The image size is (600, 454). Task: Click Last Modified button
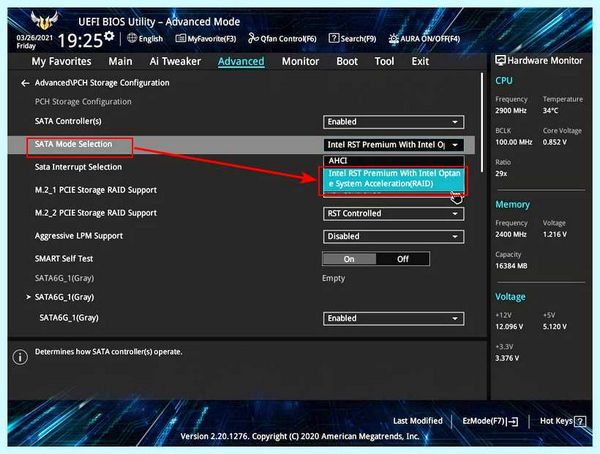coord(418,421)
